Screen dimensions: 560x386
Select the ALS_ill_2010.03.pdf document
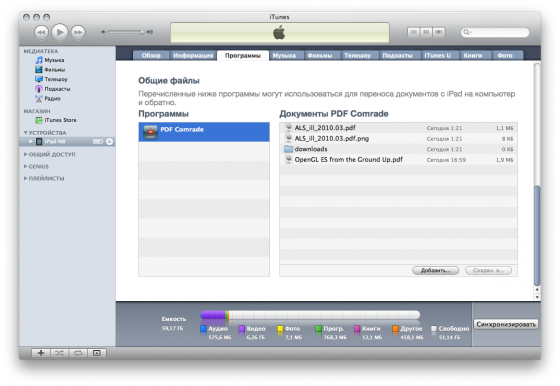click(x=398, y=128)
